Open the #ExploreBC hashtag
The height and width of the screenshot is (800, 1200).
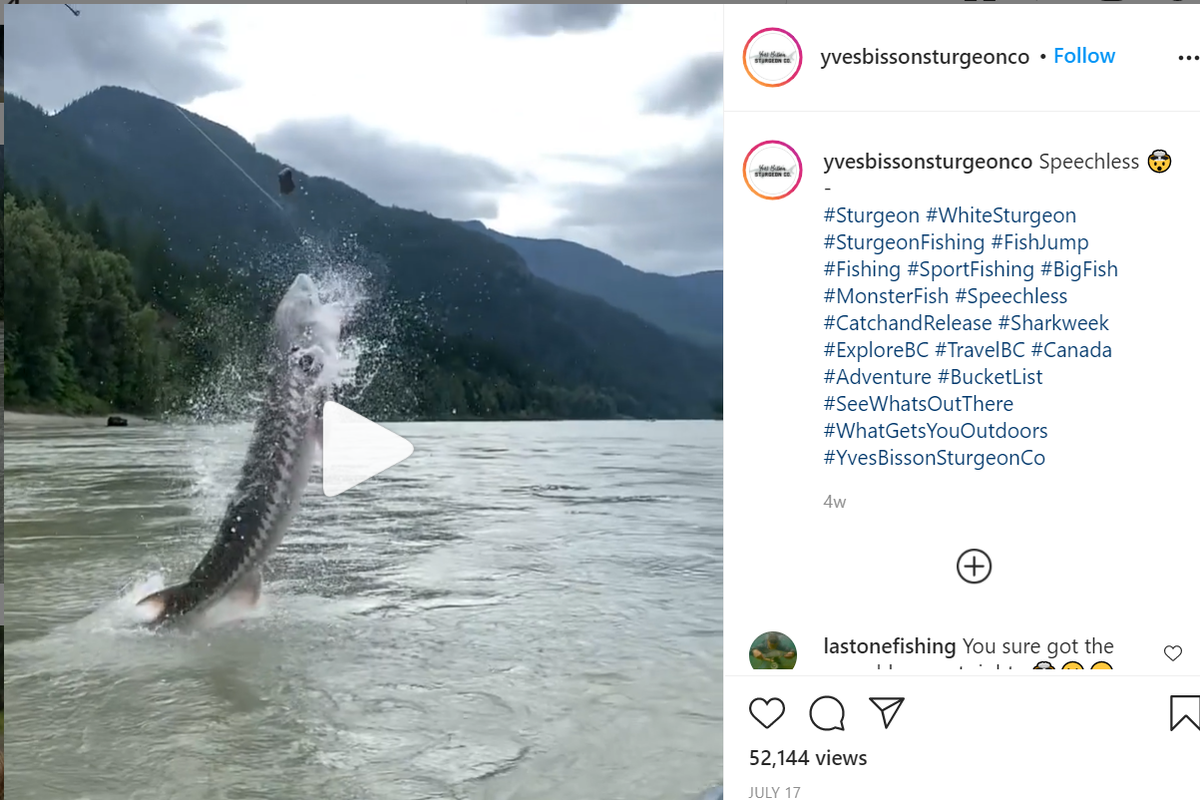(x=876, y=349)
